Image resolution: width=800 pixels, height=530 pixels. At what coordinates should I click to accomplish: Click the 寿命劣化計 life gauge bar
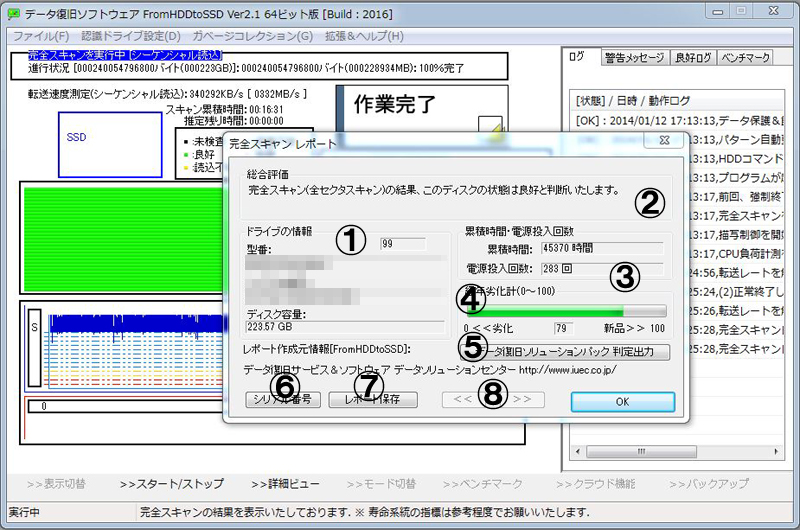point(566,311)
